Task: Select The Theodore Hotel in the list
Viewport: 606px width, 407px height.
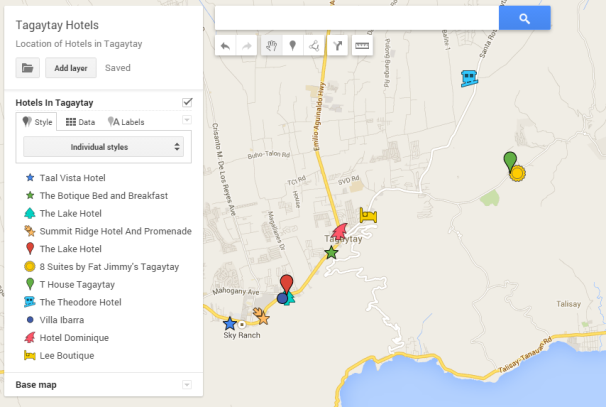Action: (x=80, y=302)
